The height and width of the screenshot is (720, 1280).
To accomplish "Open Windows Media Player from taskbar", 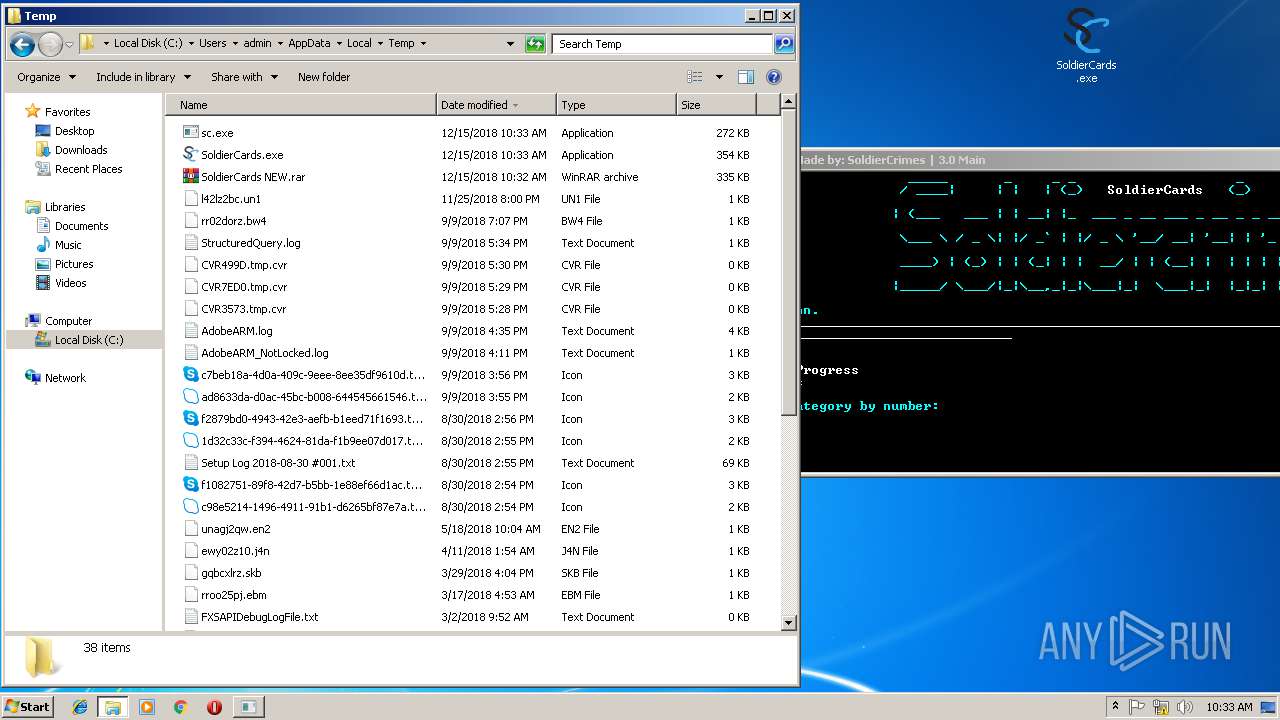I will (x=147, y=707).
